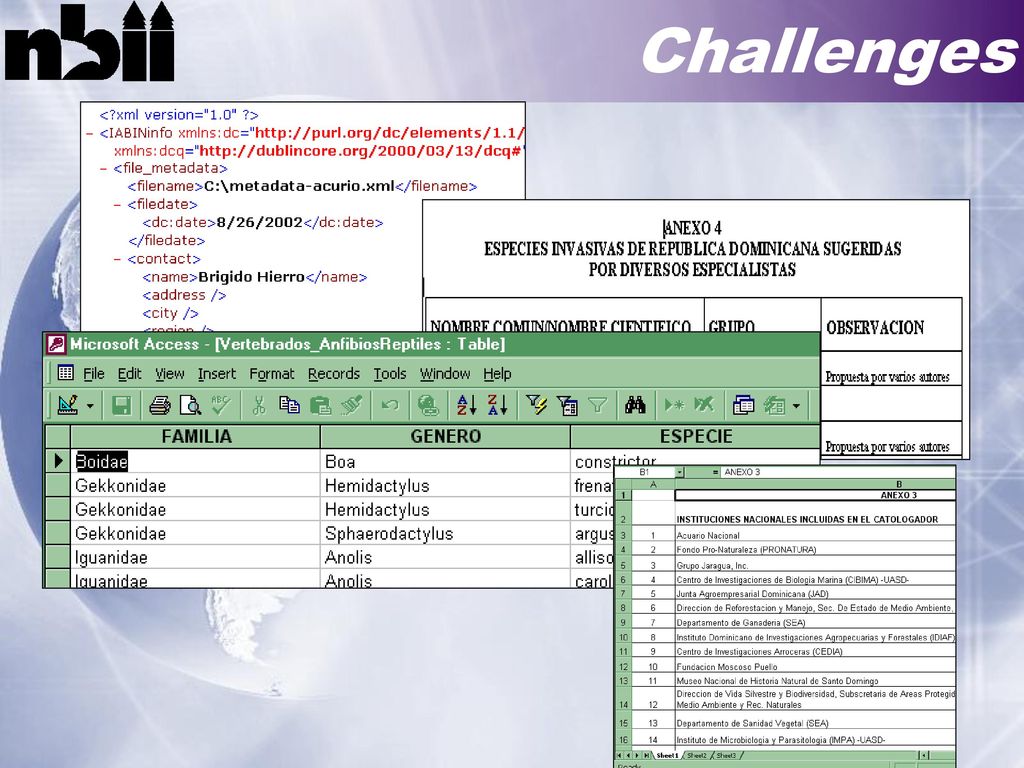Click the Spelling ABC check icon
This screenshot has height=768, width=1024.
(221, 406)
